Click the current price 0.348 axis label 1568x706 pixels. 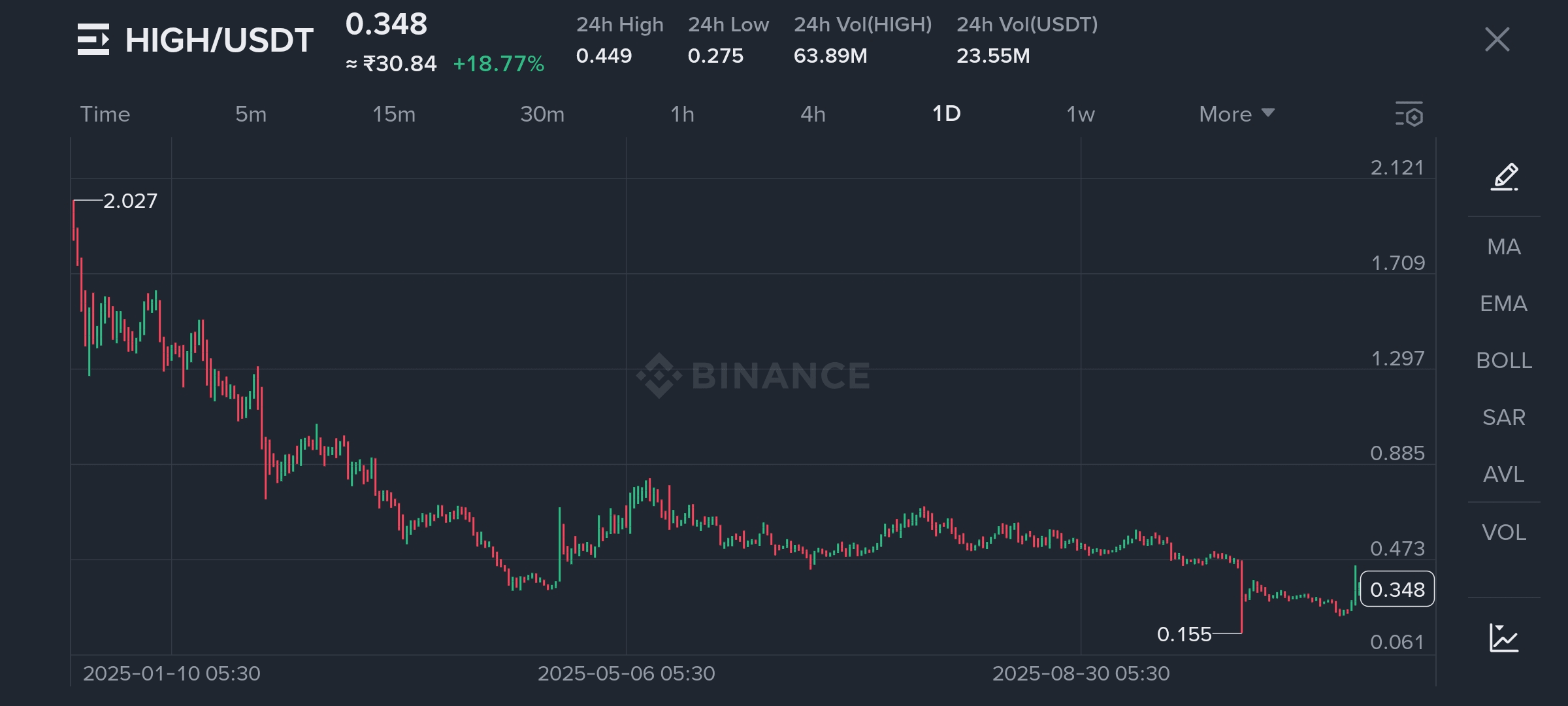pos(1397,590)
